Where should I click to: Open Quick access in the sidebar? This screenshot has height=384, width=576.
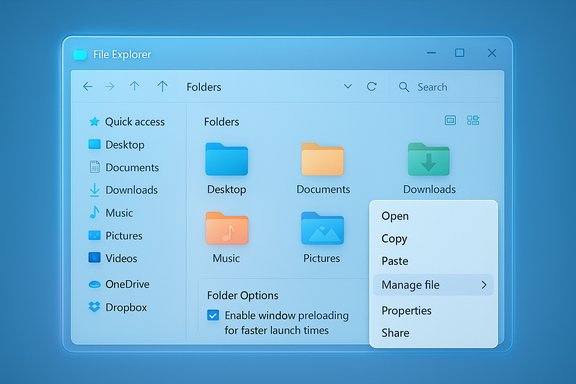[135, 122]
